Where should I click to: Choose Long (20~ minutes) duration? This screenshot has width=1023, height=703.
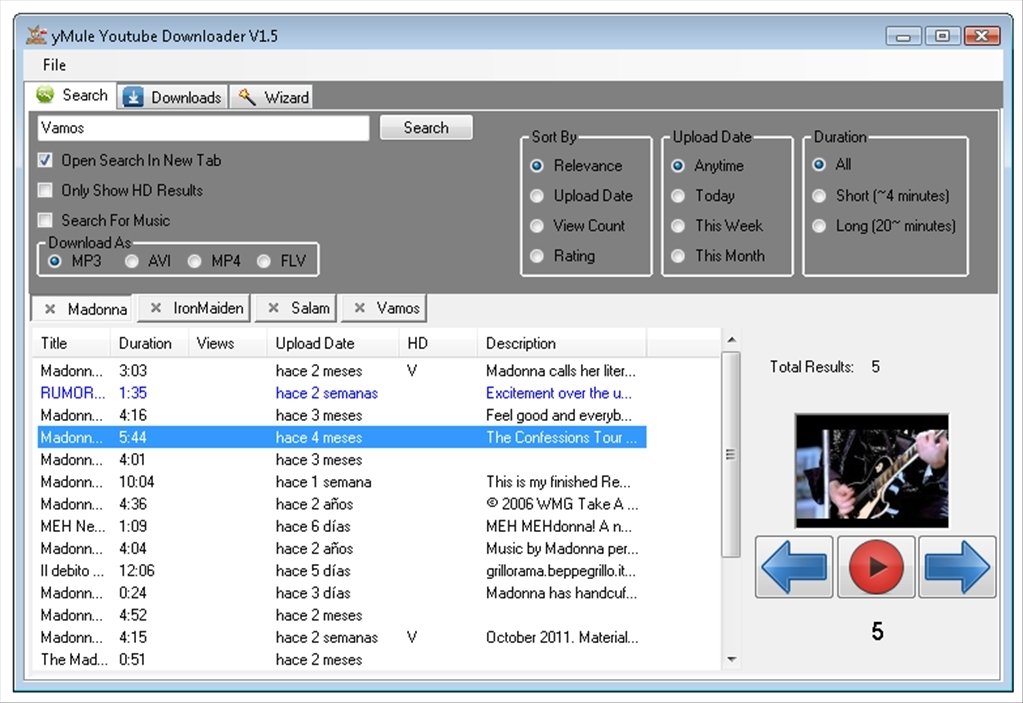pos(819,226)
